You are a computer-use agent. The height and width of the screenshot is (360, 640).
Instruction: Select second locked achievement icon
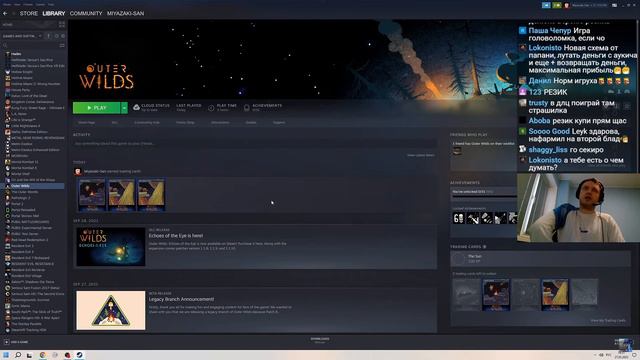[473, 218]
